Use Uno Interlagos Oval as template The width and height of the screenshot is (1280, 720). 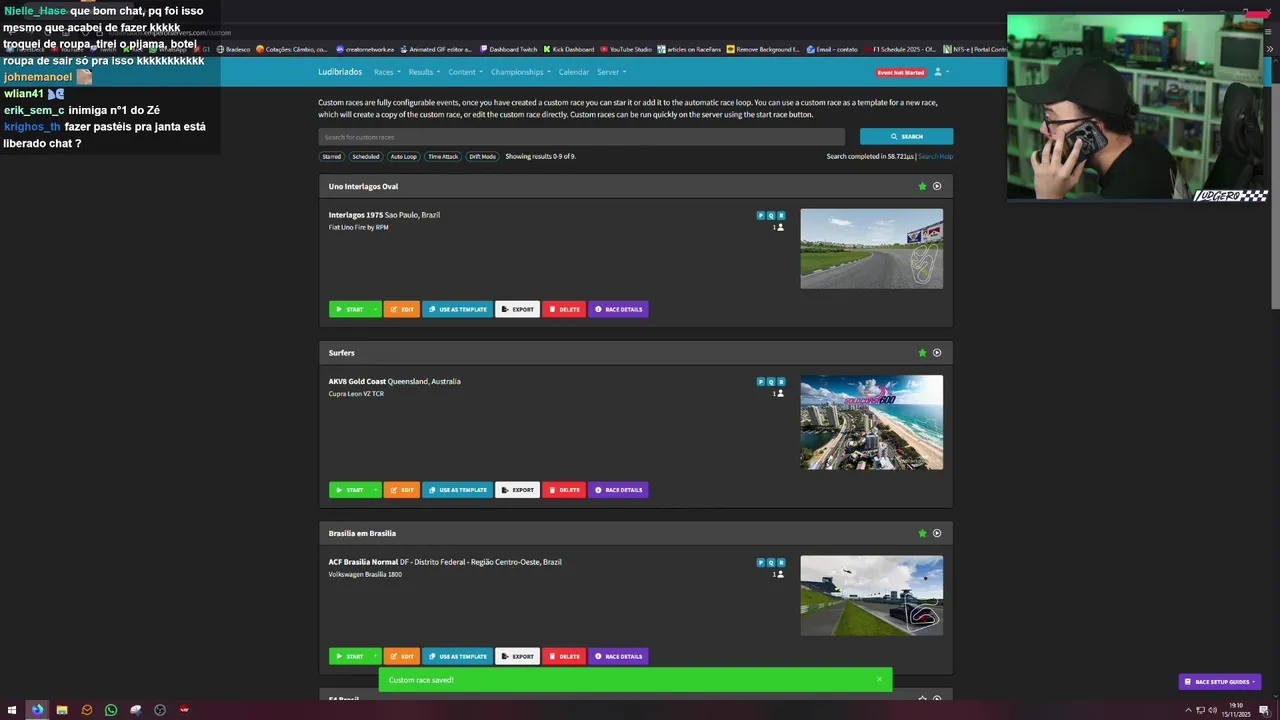(x=458, y=309)
